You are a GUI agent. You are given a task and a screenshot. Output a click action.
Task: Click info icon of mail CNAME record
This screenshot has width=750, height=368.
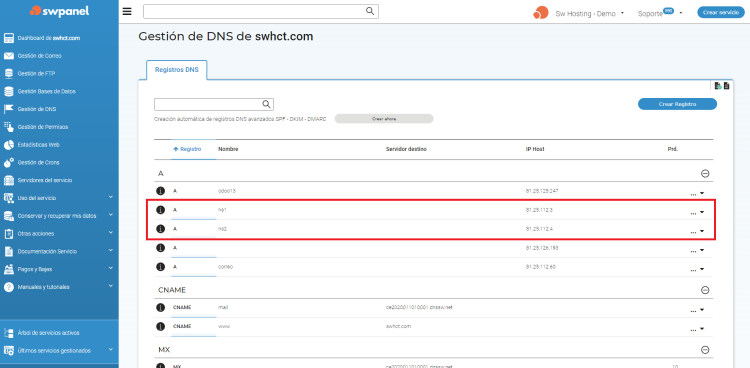coord(160,308)
